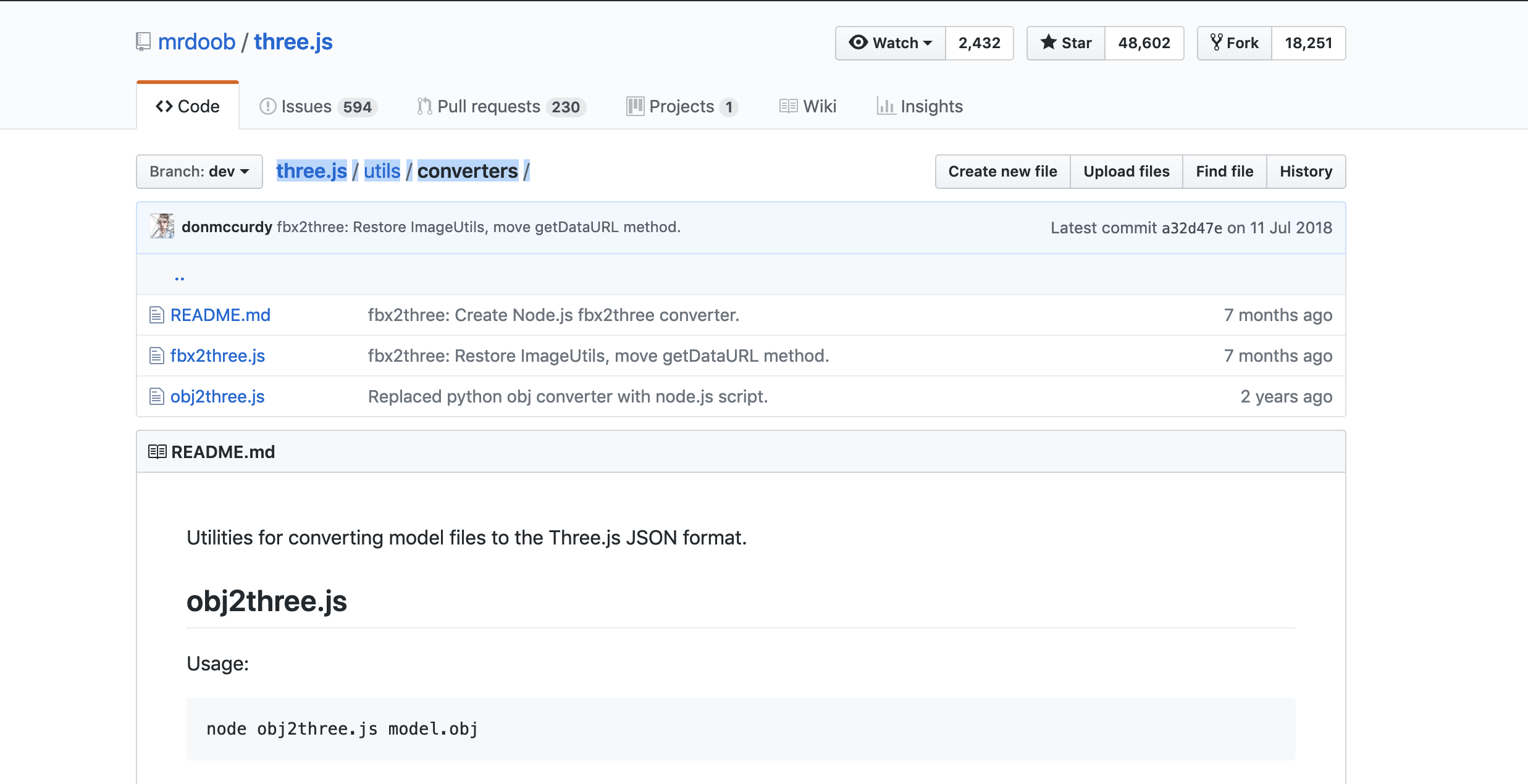Open fbx2three.js row's Restore ImageUtils commit message
The height and width of the screenshot is (784, 1528).
[x=598, y=356]
